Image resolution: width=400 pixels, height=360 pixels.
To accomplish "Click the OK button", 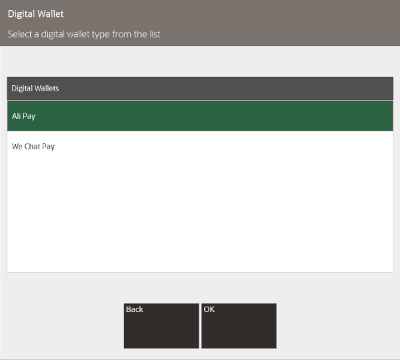I will 239,326.
